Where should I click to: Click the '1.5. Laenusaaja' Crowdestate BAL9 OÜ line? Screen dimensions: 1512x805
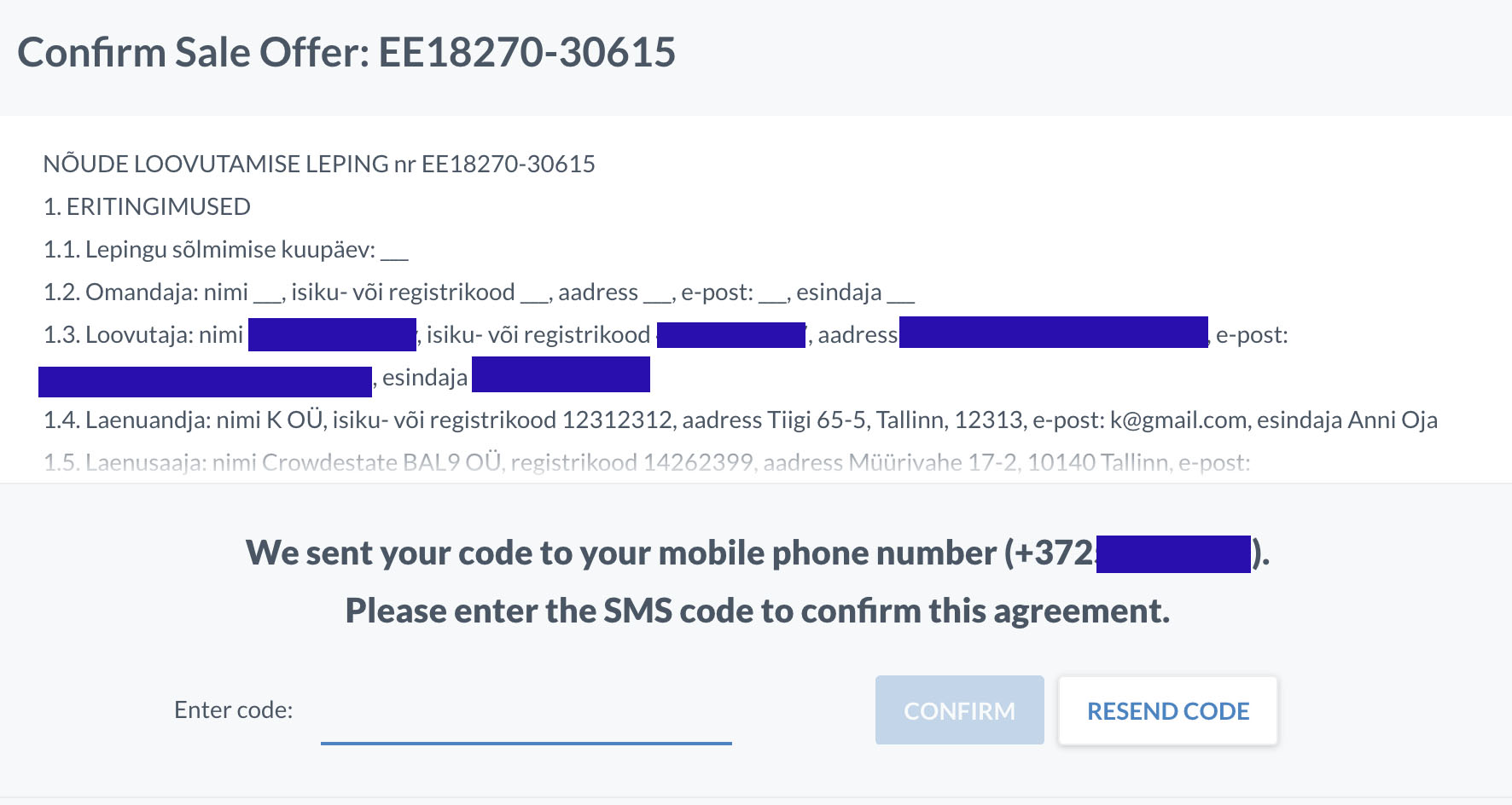coord(647,462)
